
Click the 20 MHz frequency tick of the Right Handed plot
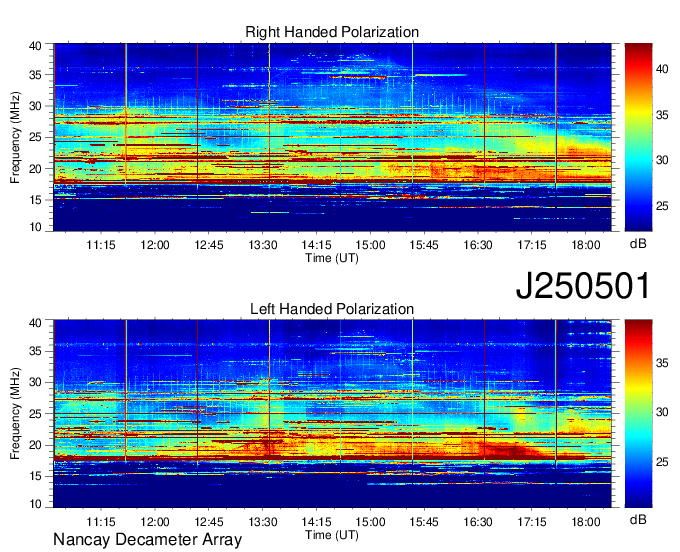point(35,169)
